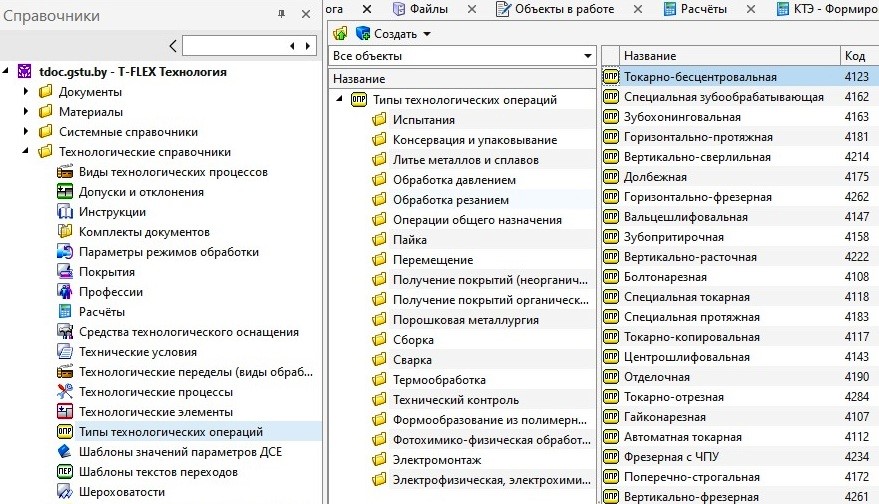Expand the Документы folder
The image size is (879, 504).
(x=26, y=91)
